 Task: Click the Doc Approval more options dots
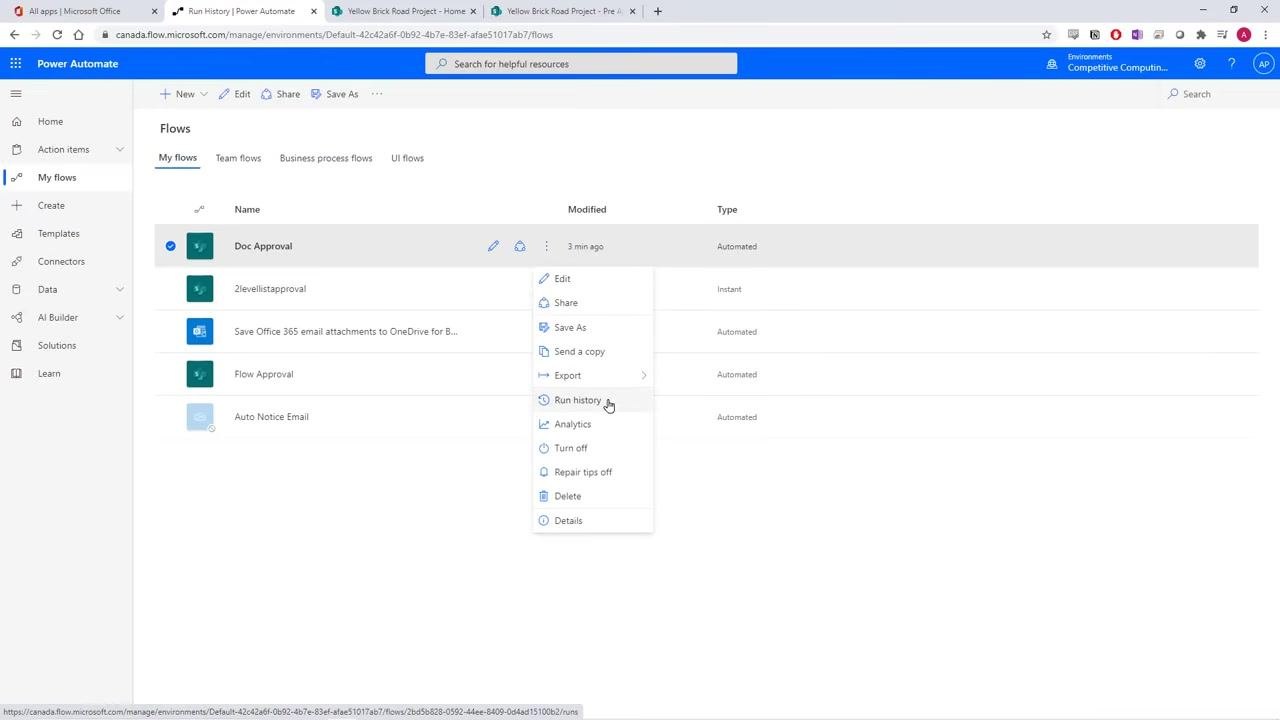pos(546,246)
